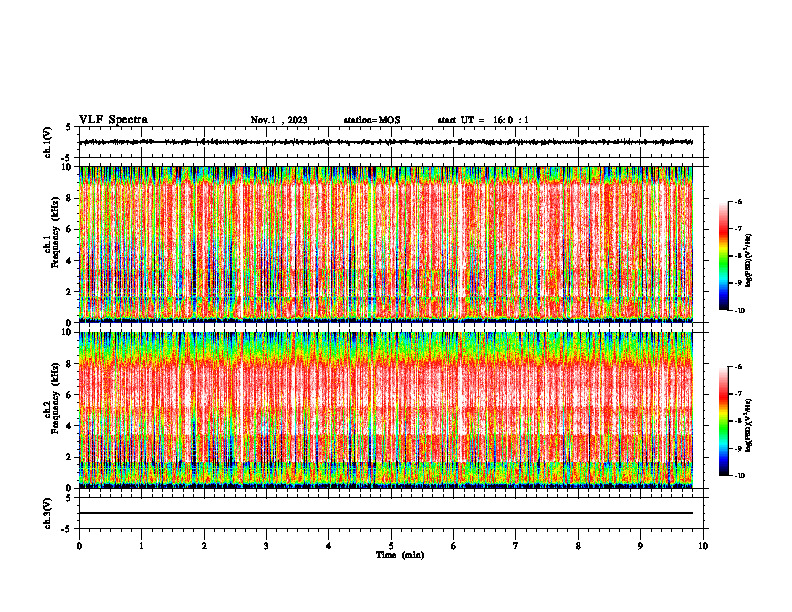Click the ch.1 spectrogram panel

[x=386, y=244]
